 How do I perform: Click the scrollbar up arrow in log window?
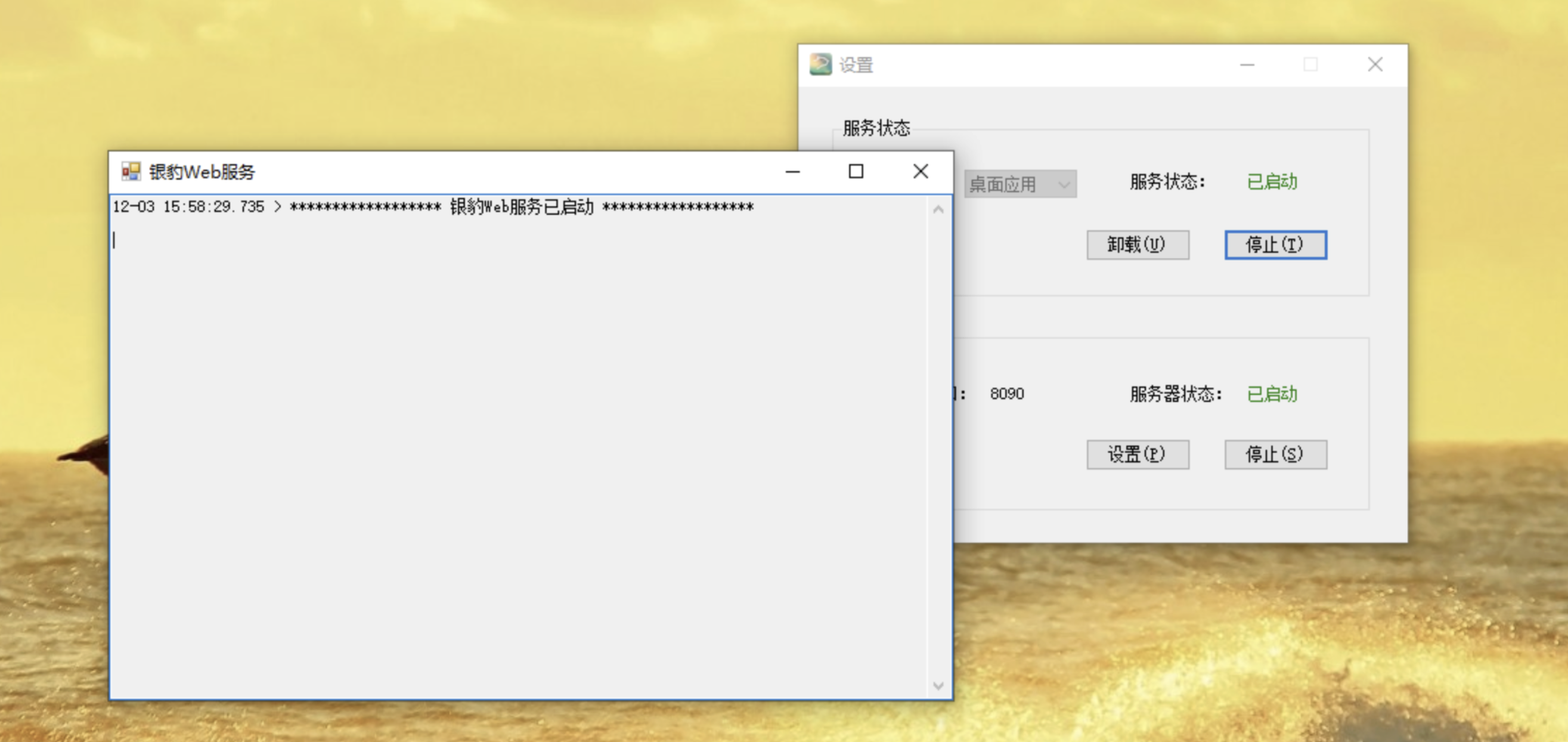click(938, 209)
